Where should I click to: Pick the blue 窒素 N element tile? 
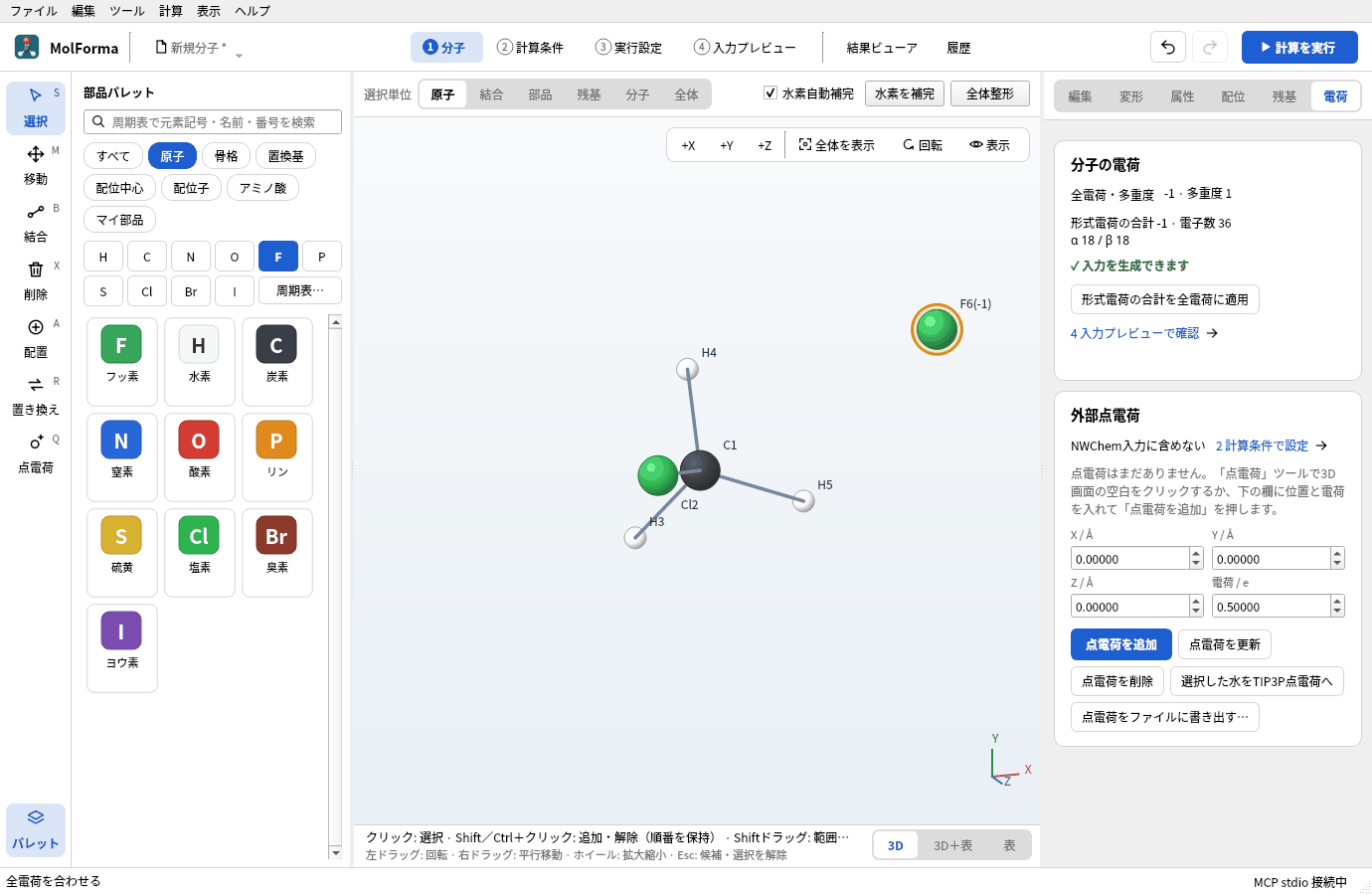(121, 456)
